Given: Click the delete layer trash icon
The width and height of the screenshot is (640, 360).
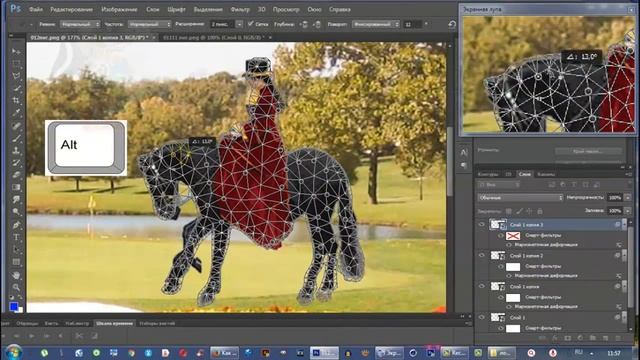Looking at the screenshot, I should pos(618,338).
